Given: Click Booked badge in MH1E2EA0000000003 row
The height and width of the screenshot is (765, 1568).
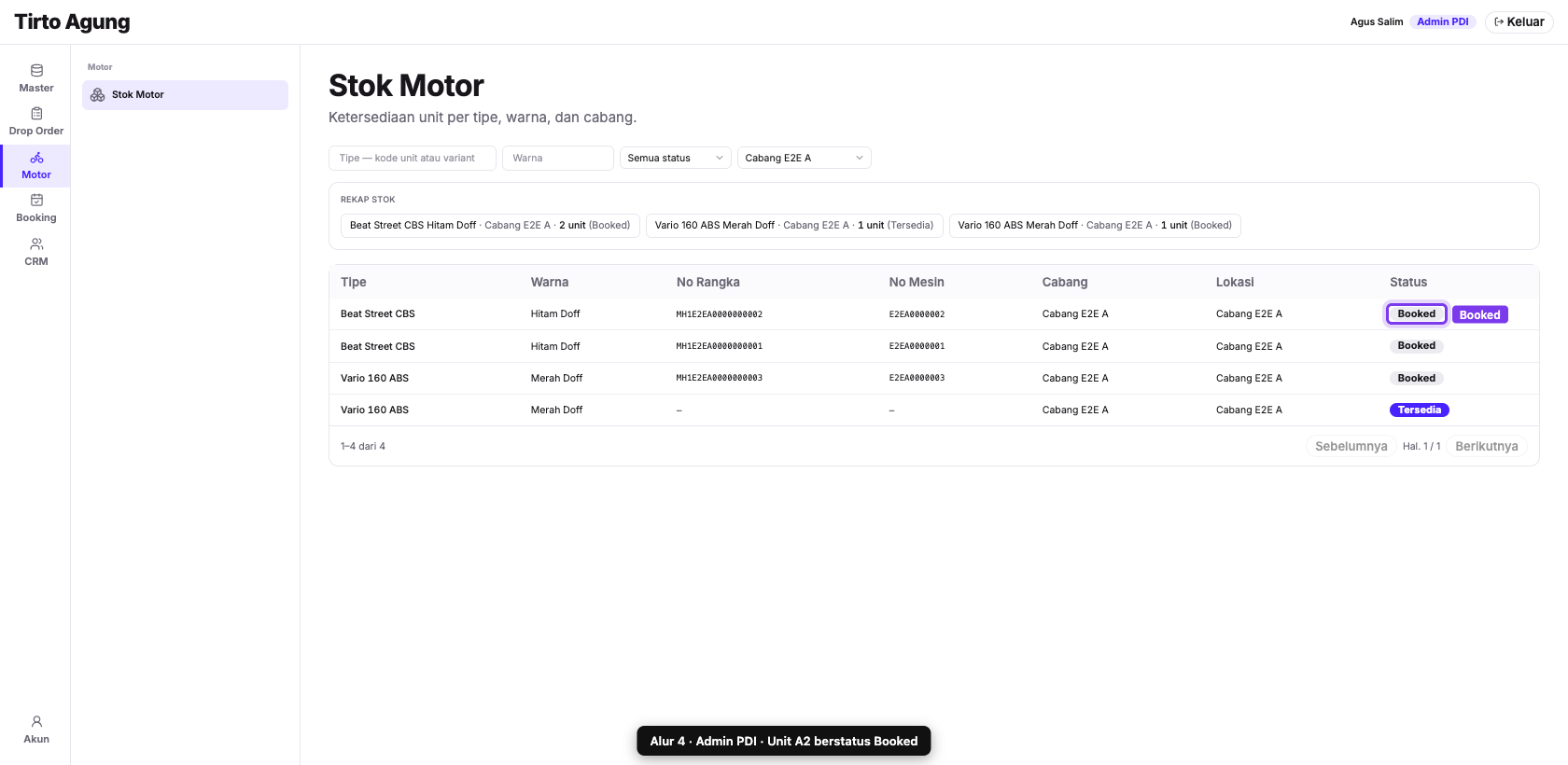Looking at the screenshot, I should point(1417,378).
